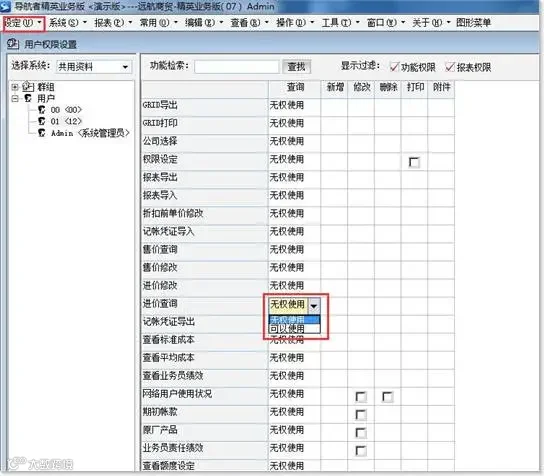Open the 选择系统 dropdown (共用资料)

(x=94, y=67)
